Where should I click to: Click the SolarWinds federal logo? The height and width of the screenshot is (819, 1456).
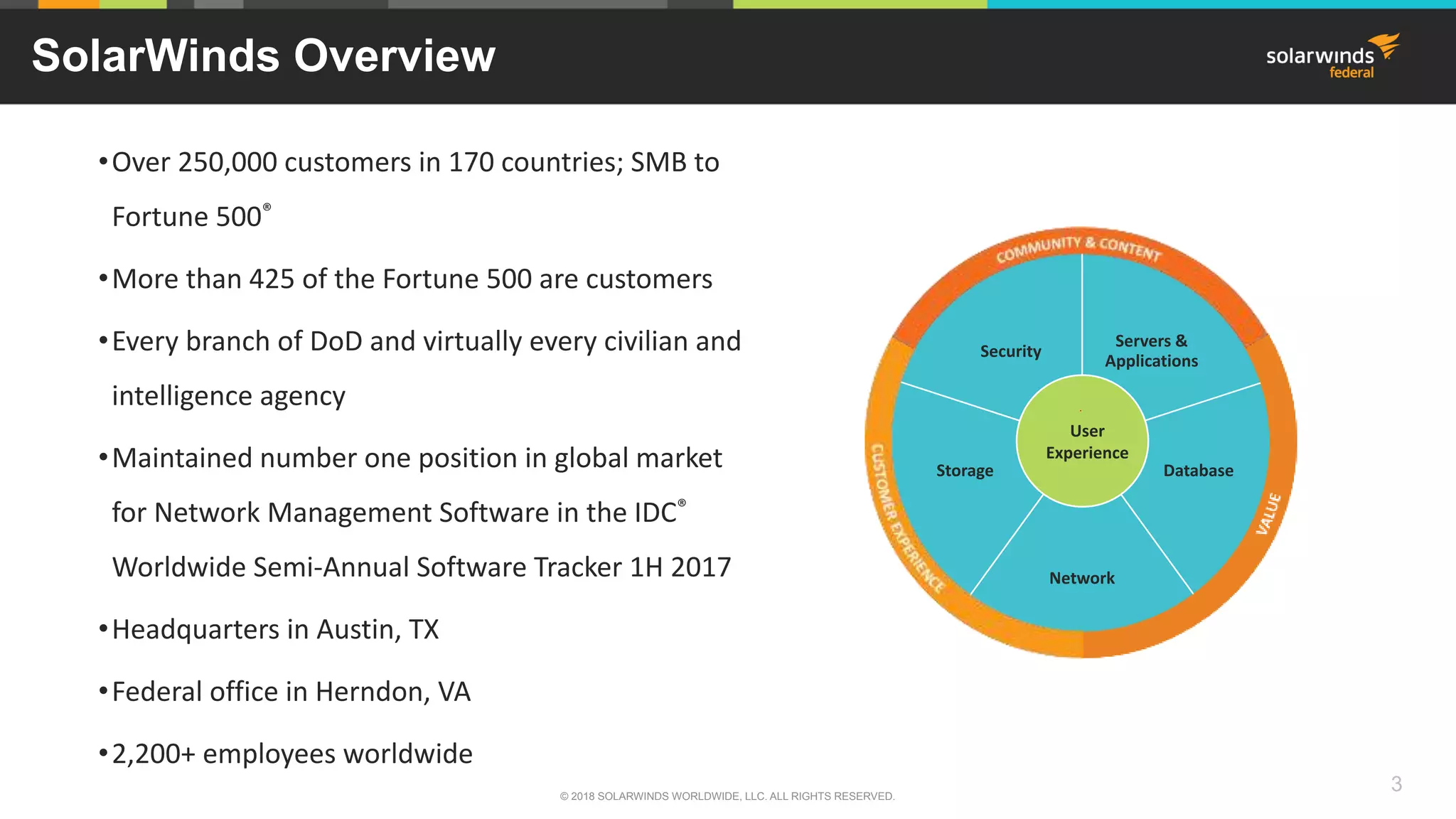[1333, 55]
